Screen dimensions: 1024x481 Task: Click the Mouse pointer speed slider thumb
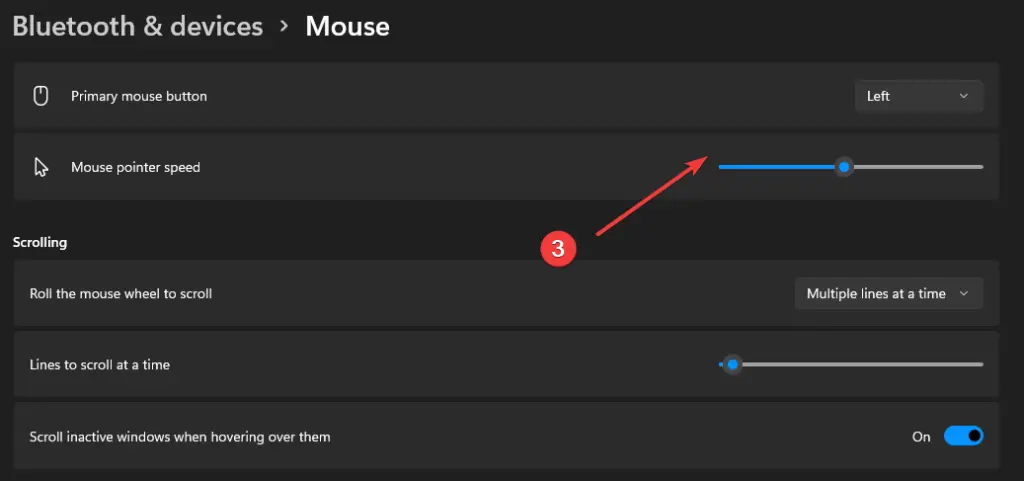844,167
